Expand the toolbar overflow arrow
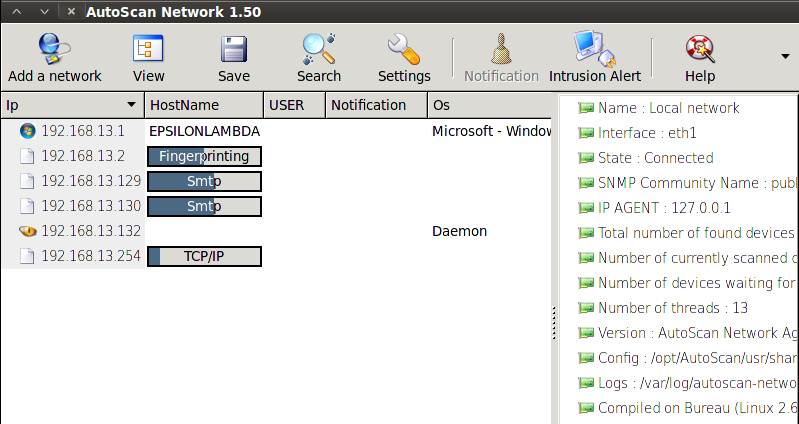Viewport: 799px width, 424px height. point(785,56)
